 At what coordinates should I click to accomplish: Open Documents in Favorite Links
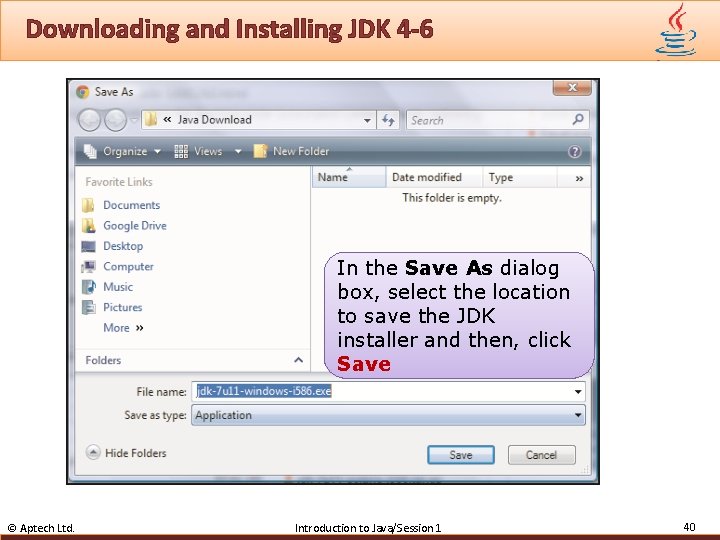[131, 205]
